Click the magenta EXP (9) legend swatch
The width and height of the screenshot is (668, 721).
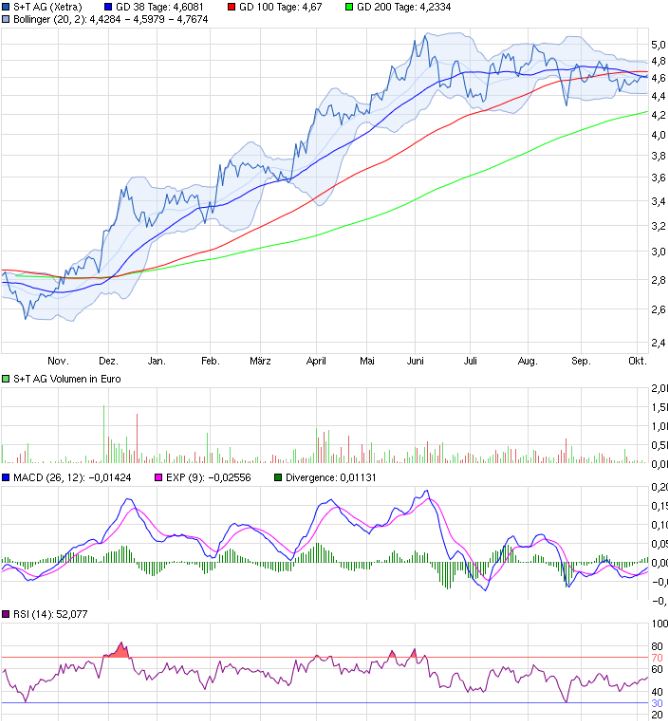(156, 476)
